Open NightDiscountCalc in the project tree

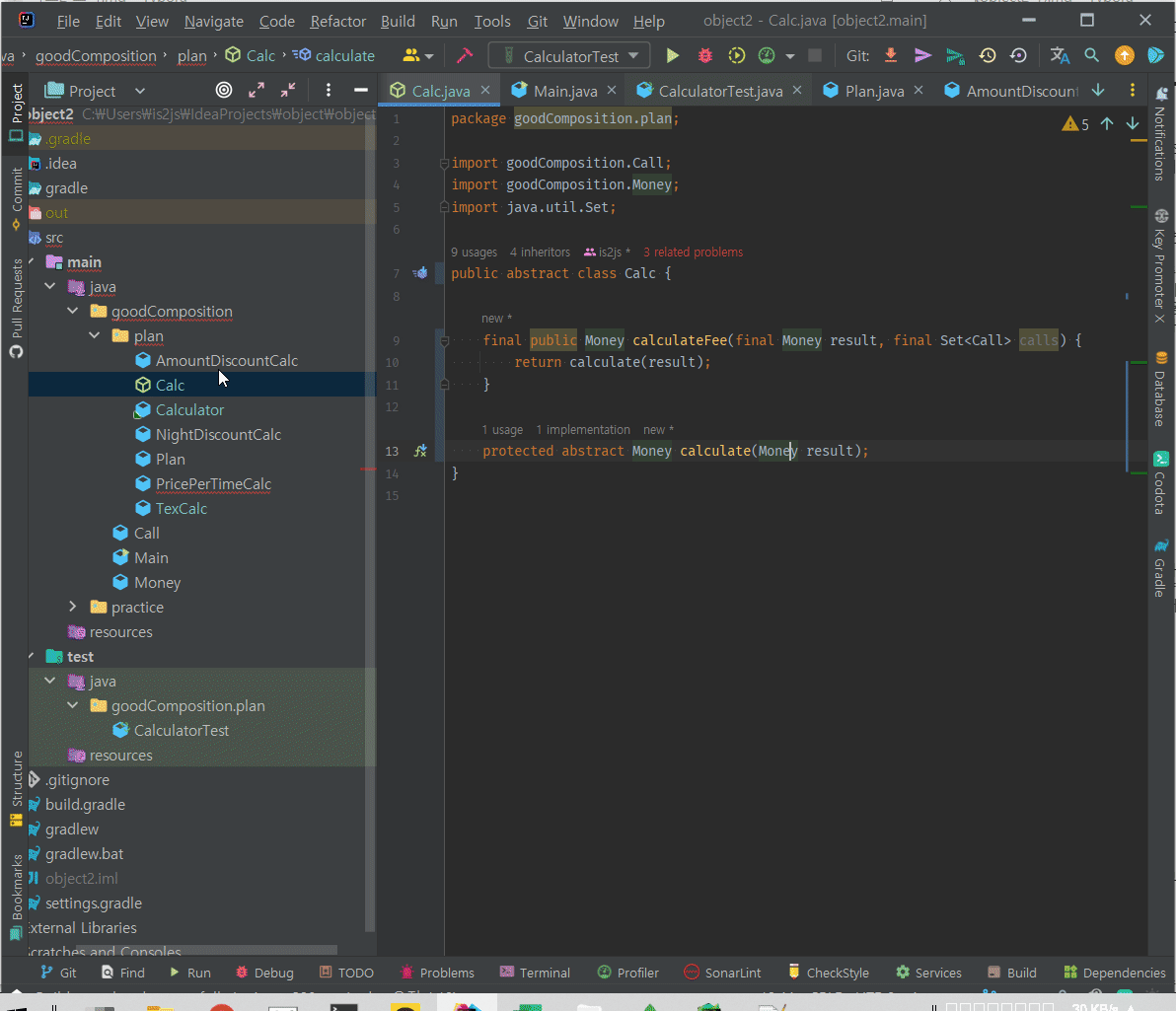pyautogui.click(x=218, y=435)
